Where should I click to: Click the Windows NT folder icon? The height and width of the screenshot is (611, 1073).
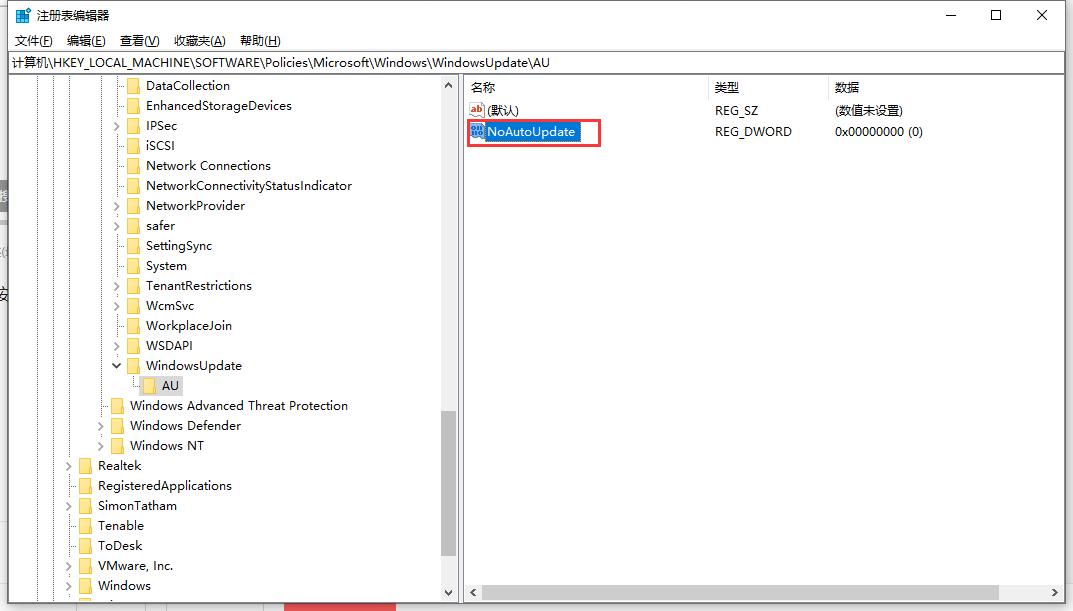pyautogui.click(x=118, y=445)
